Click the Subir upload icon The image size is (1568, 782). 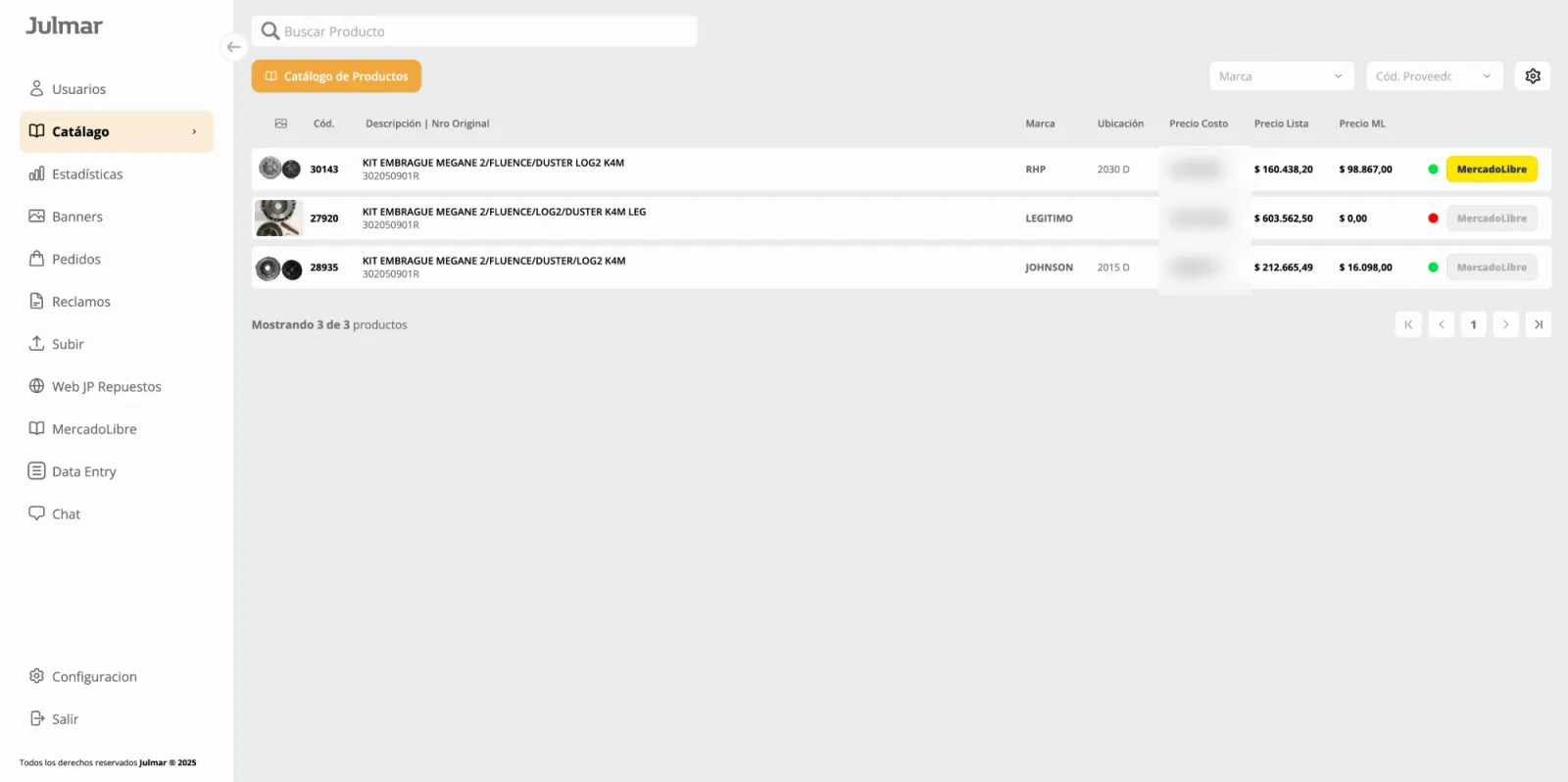36,343
